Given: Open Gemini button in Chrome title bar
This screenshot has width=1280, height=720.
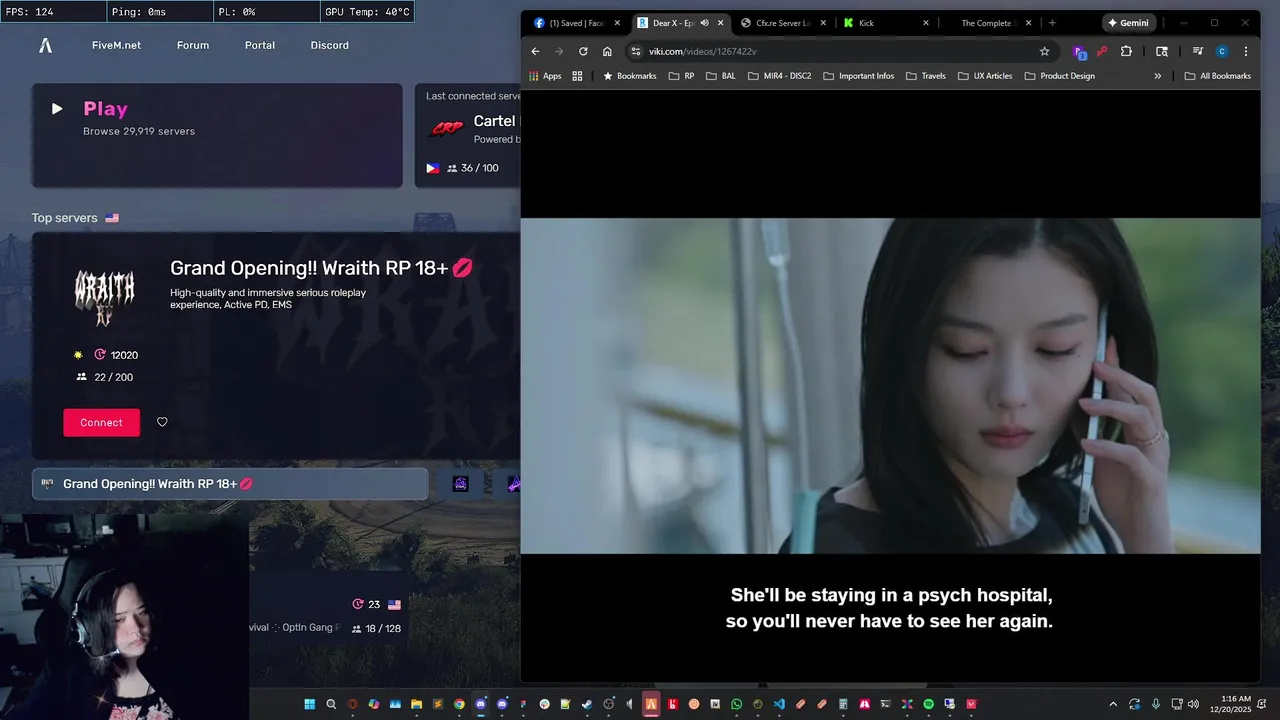Looking at the screenshot, I should (1128, 23).
